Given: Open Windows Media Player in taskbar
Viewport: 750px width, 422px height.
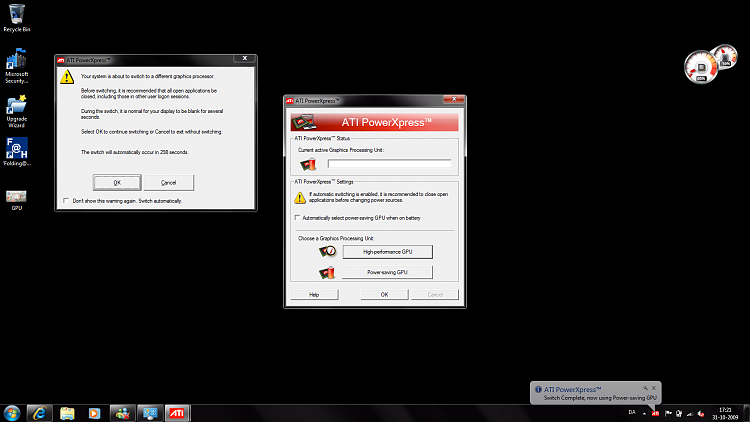Looking at the screenshot, I should pos(94,413).
